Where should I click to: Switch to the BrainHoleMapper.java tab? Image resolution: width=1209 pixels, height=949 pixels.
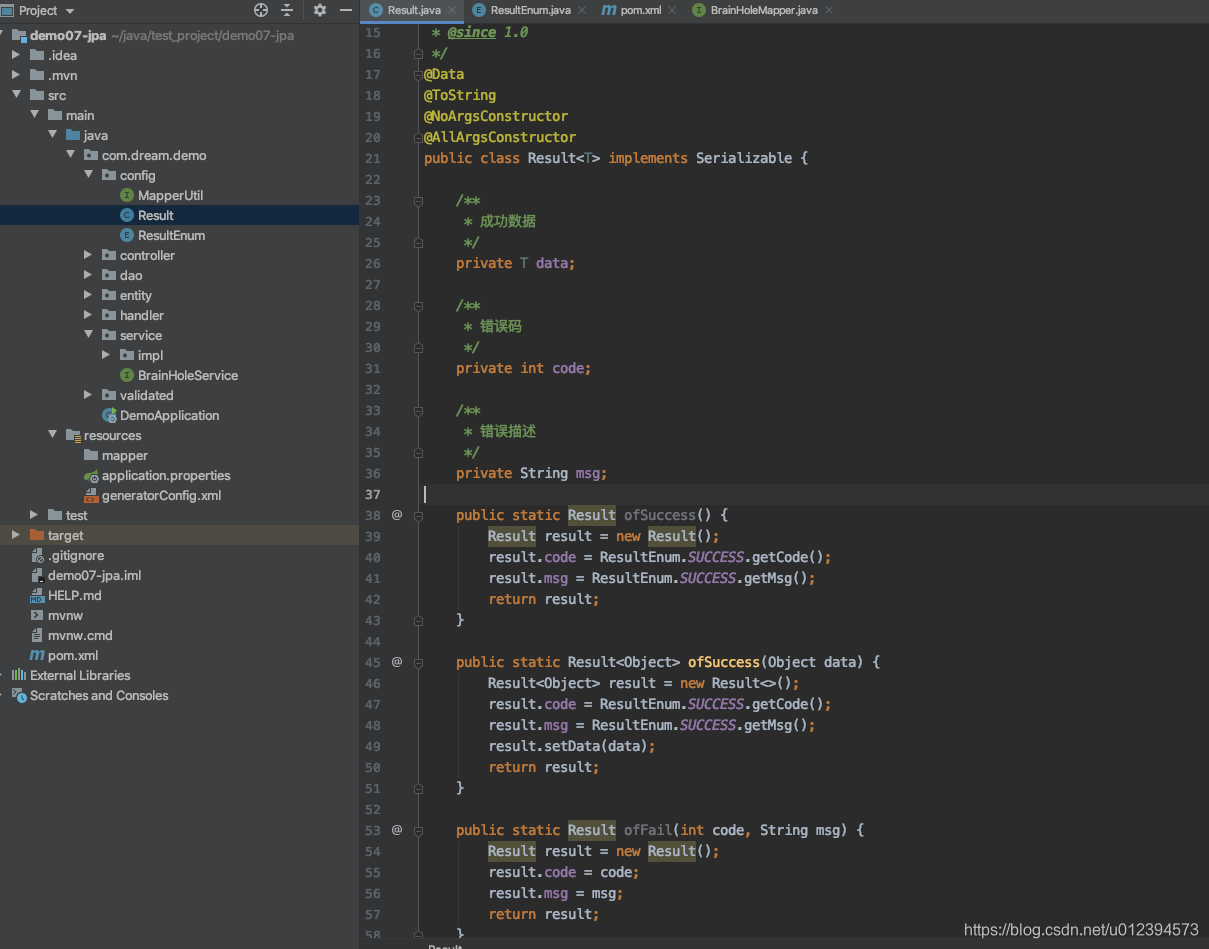765,11
